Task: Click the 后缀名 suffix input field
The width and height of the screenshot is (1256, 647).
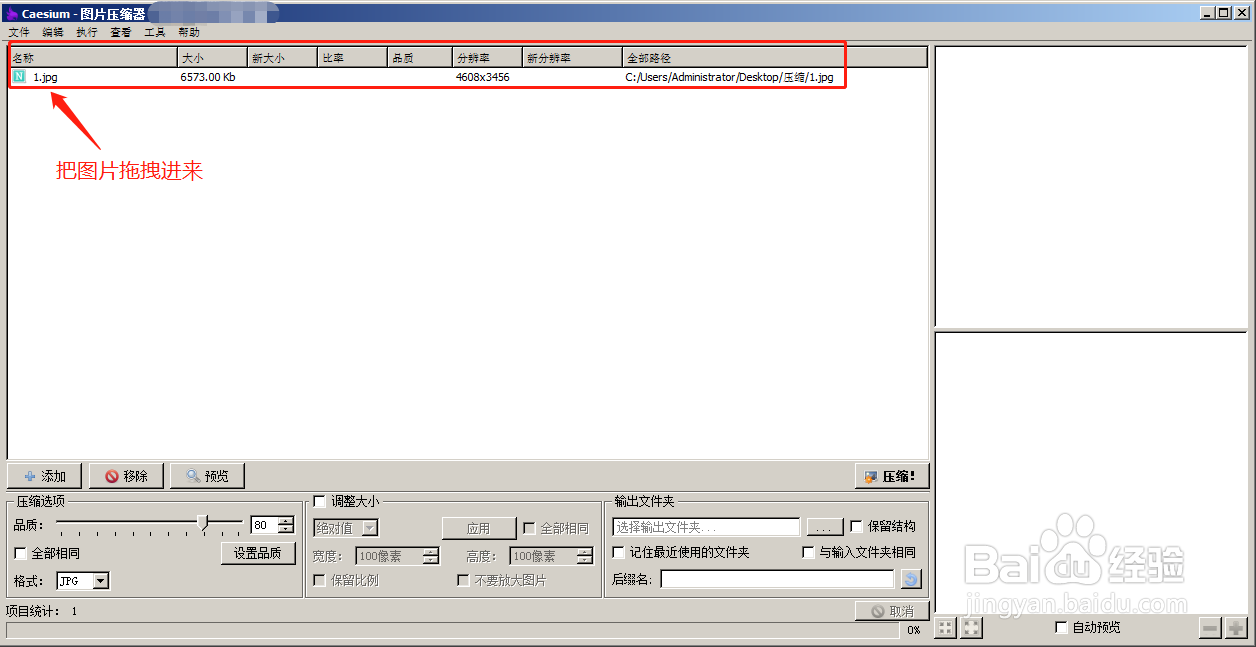Action: [777, 579]
